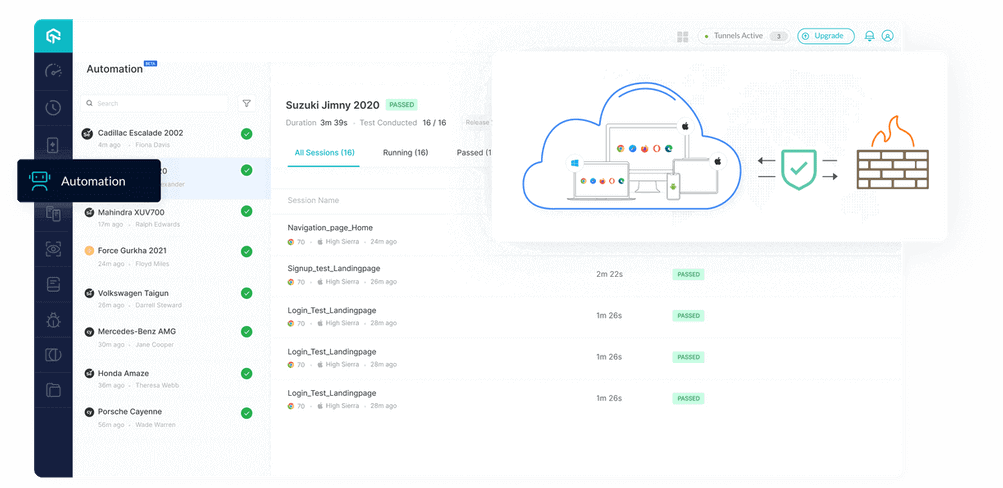Open the mobile device sidebar icon

point(53,145)
